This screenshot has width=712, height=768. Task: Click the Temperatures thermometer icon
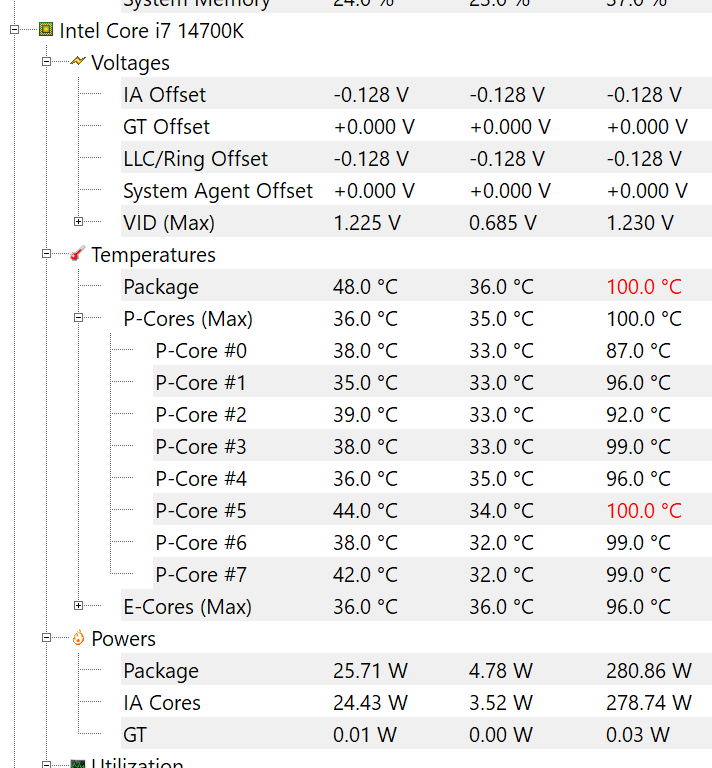[x=78, y=254]
